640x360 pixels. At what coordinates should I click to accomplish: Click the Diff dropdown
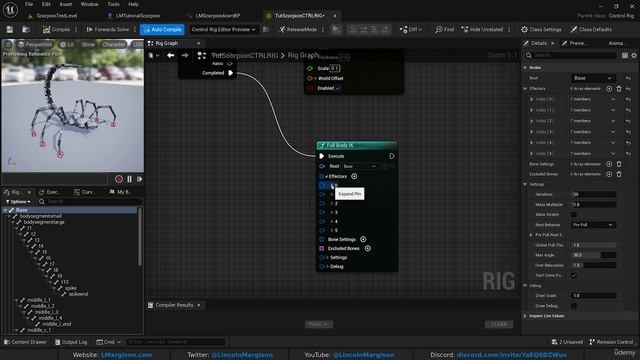[411, 29]
